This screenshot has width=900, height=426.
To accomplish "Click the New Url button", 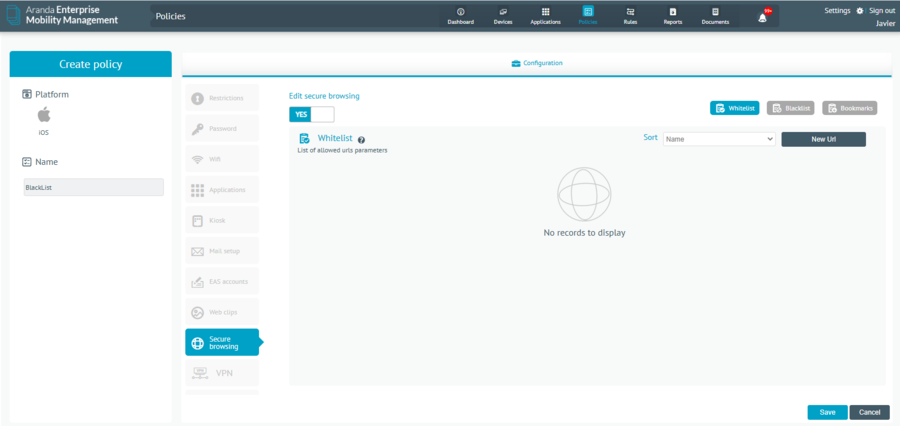I will (823, 139).
